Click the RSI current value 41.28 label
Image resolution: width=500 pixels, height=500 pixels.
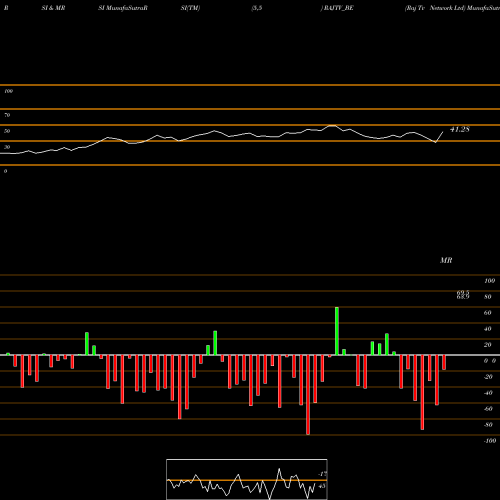coord(460,129)
